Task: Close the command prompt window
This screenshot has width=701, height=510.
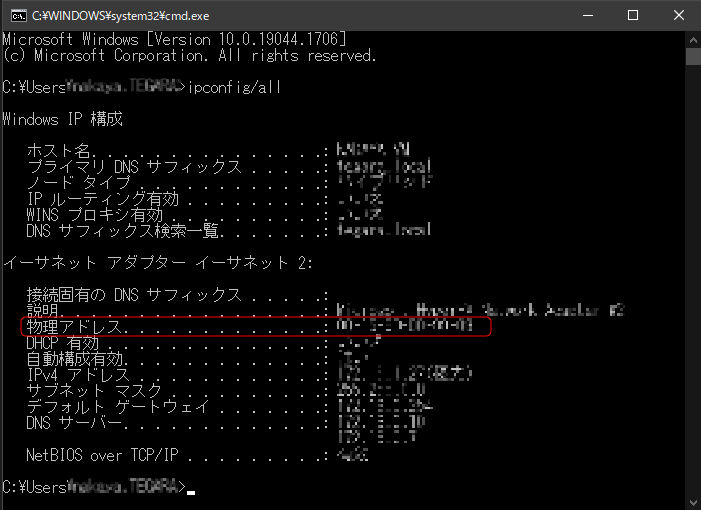Action: click(677, 15)
